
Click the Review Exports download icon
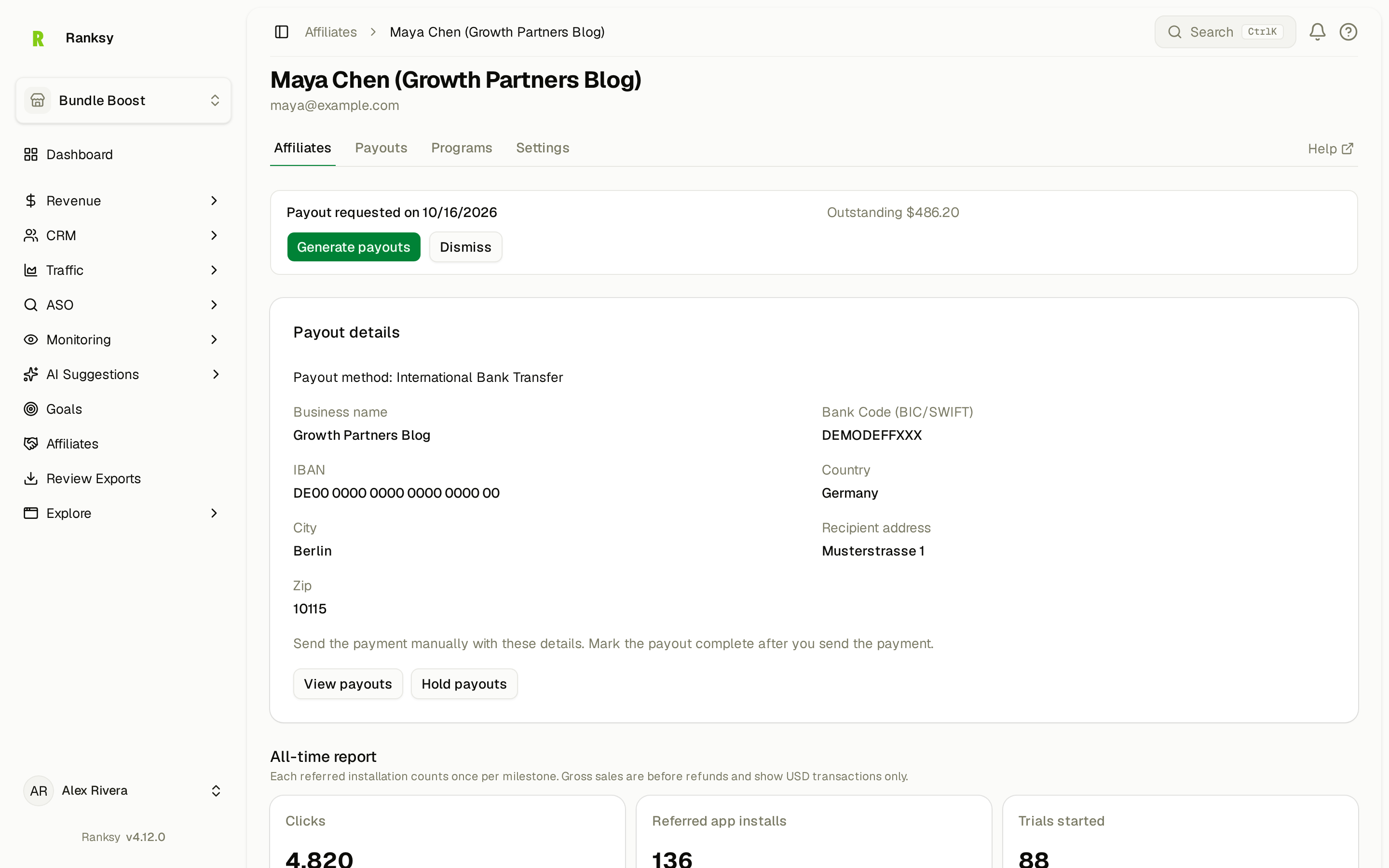(x=31, y=478)
